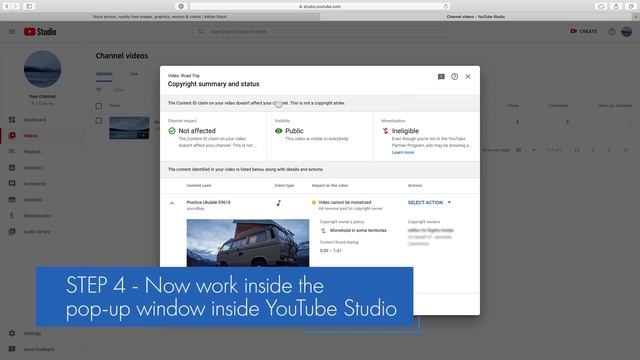Click the browser back button
The width and height of the screenshot is (640, 360).
pyautogui.click(x=7, y=6)
